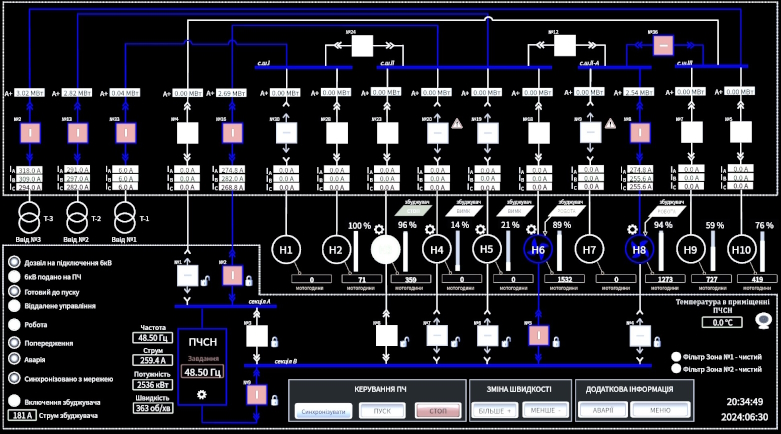Click Частота value 48.50 Гц
The width and height of the screenshot is (781, 434).
coord(152,338)
